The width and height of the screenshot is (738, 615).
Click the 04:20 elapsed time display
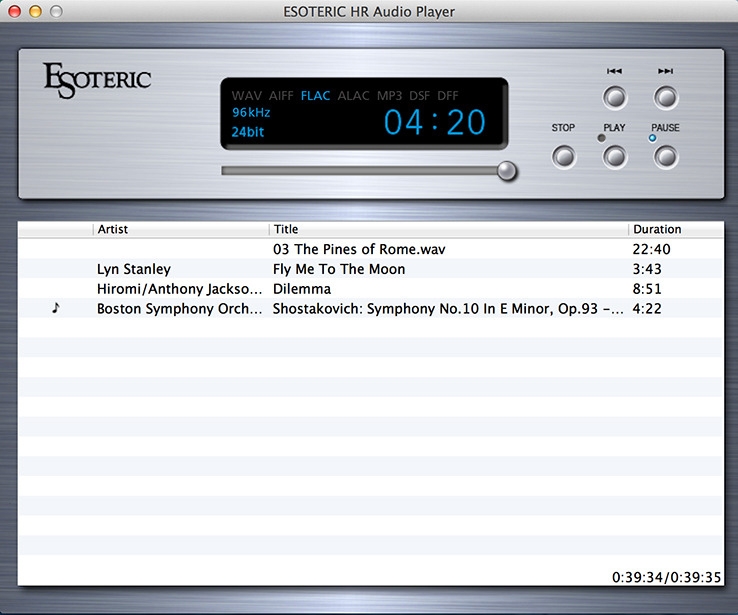435,123
